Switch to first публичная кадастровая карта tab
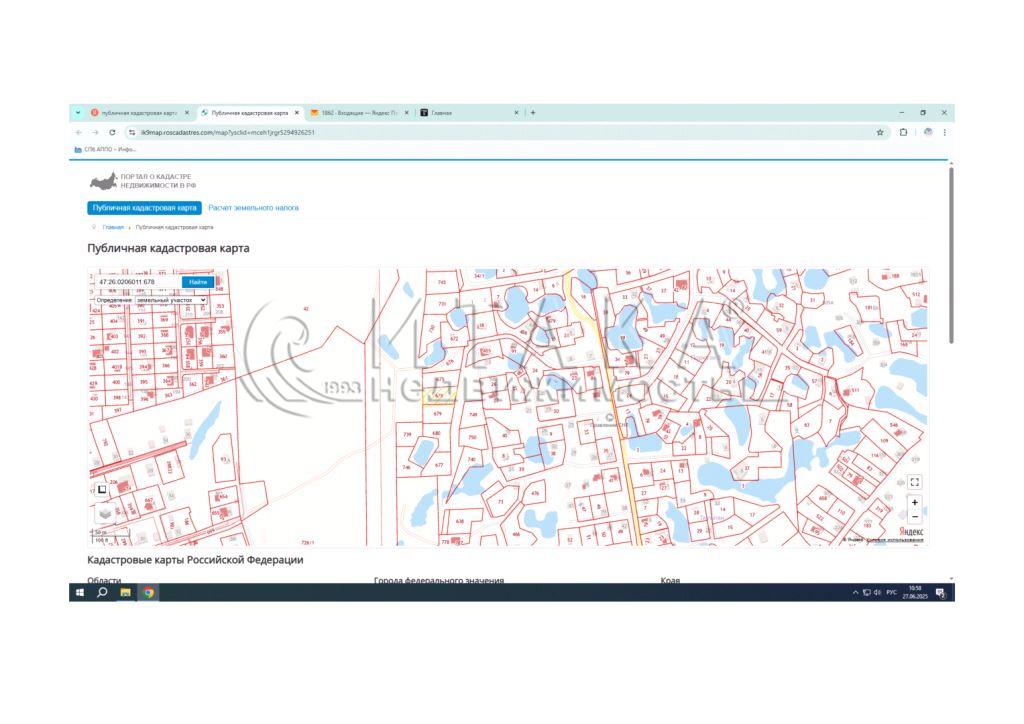This screenshot has height=724, width=1024. tap(139, 113)
